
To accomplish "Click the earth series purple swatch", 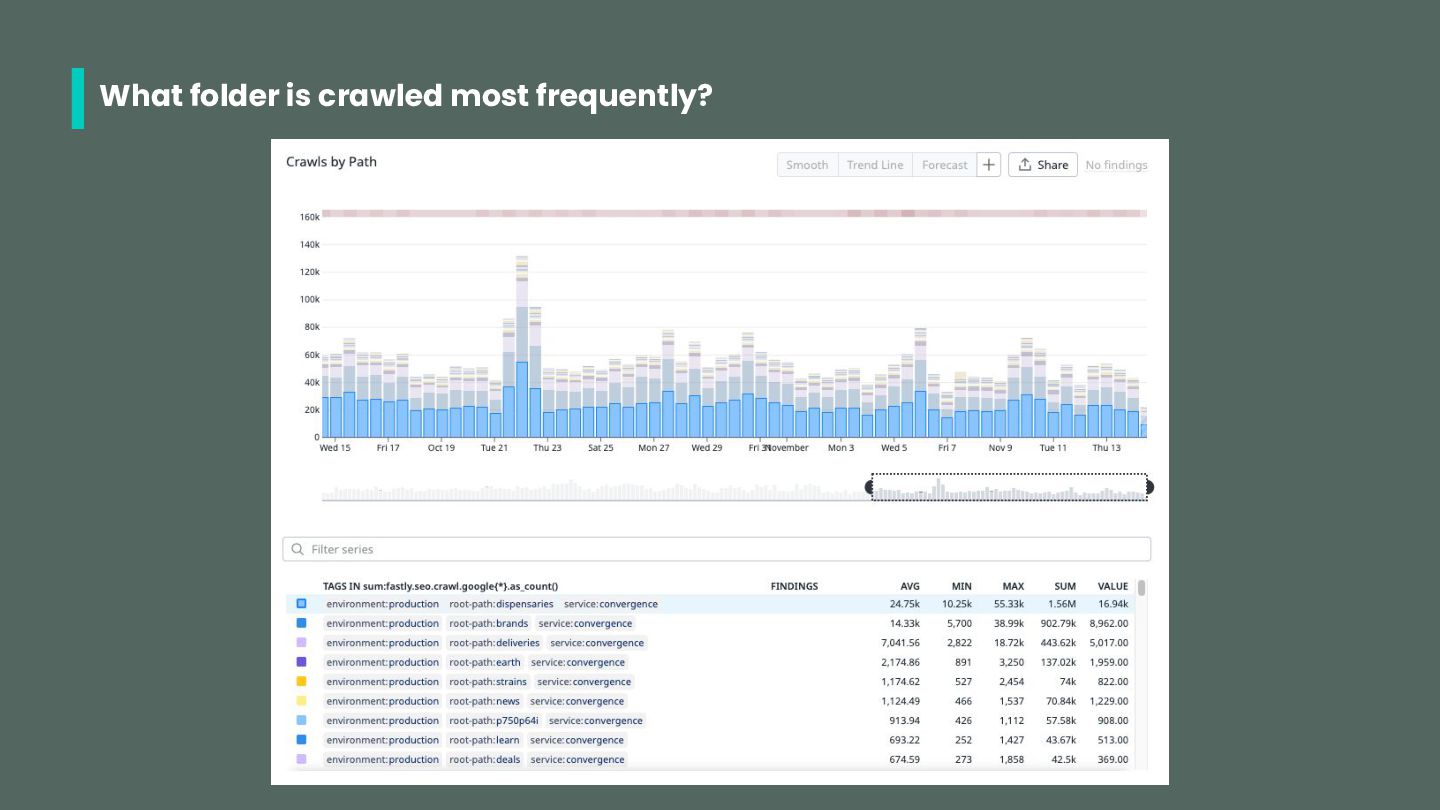I will (x=302, y=662).
